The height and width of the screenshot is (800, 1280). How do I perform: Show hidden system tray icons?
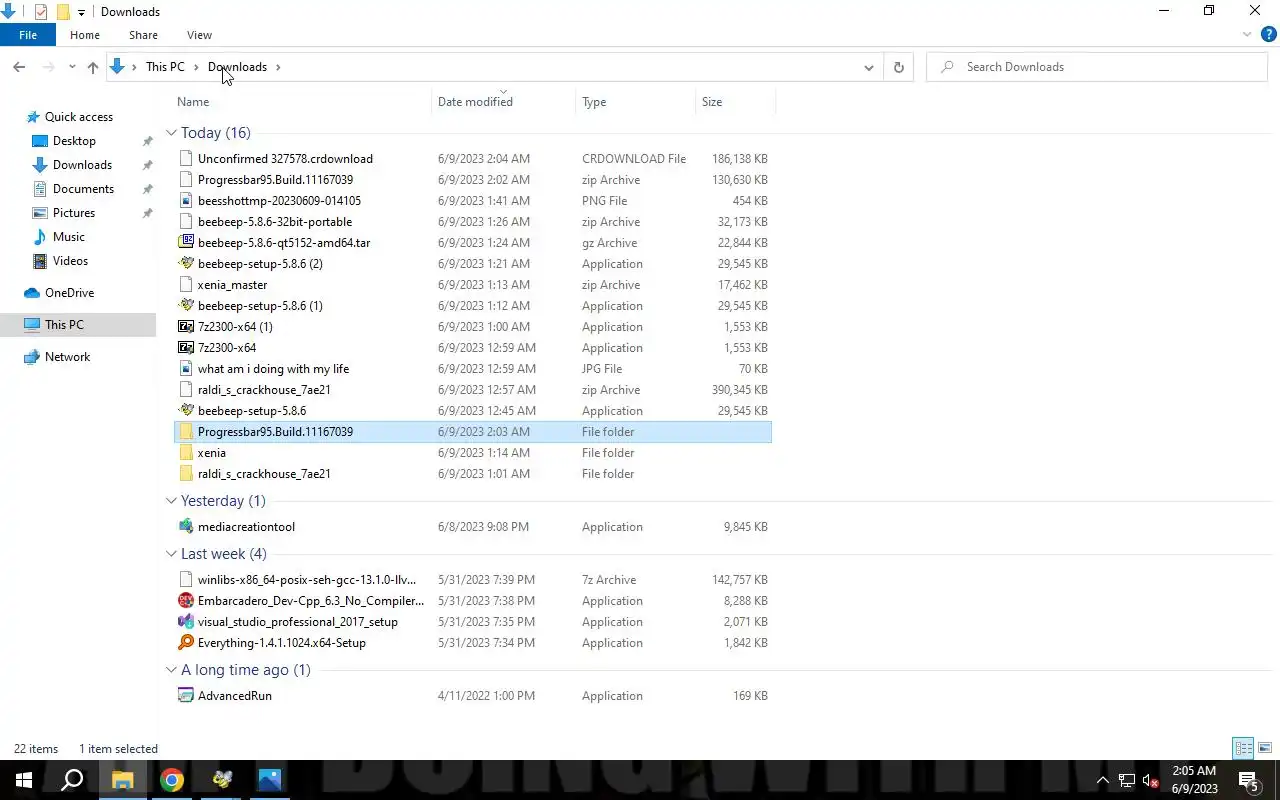point(1103,780)
